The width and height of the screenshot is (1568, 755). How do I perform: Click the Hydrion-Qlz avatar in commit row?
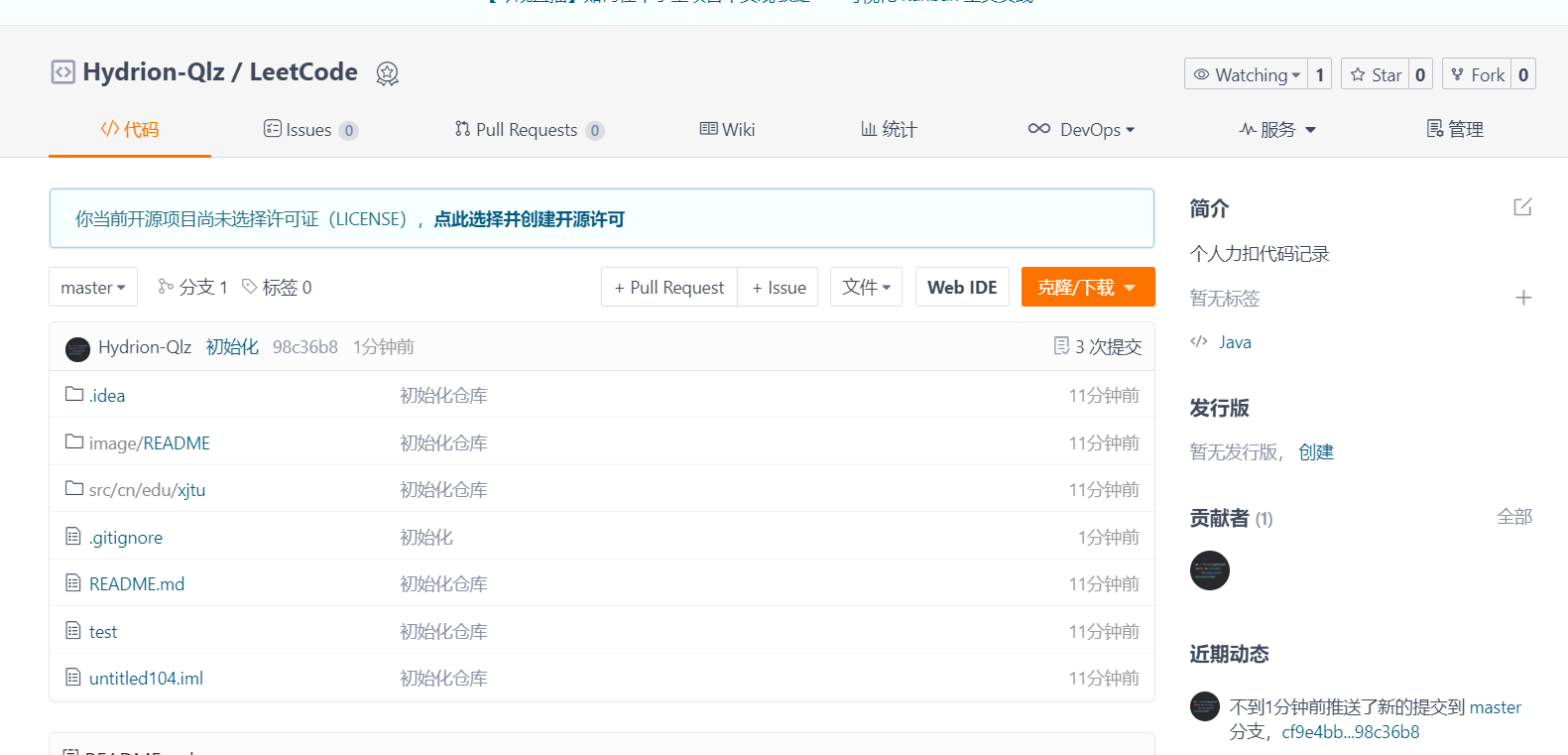point(77,348)
